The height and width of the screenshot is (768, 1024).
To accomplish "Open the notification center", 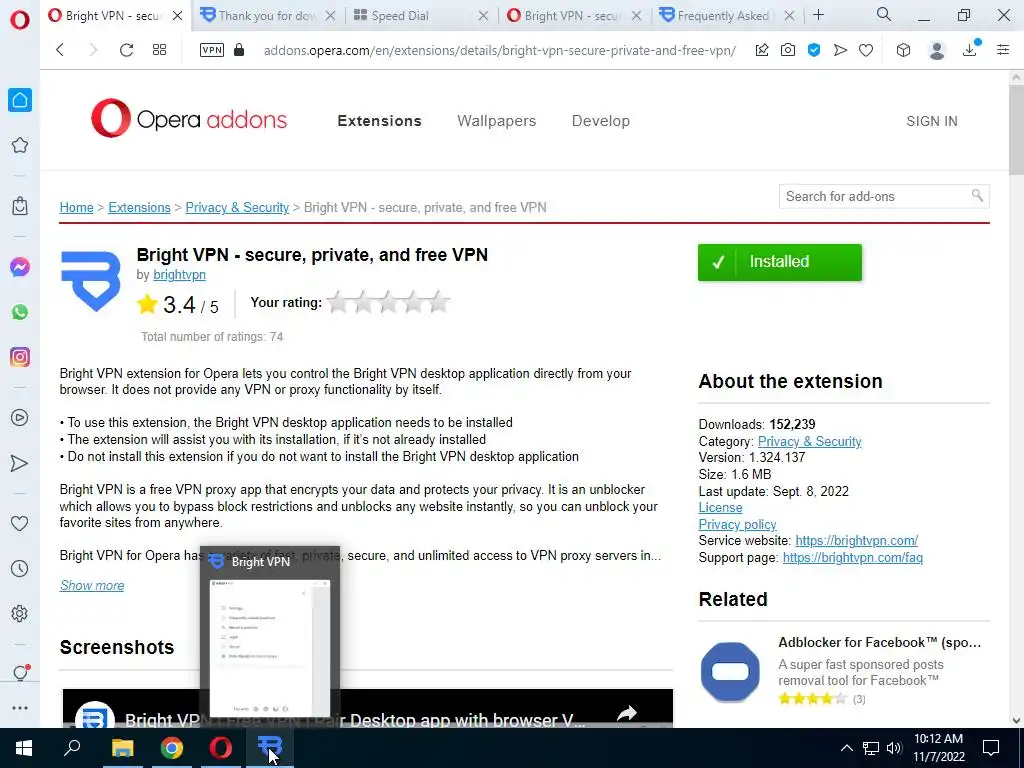I will click(x=991, y=748).
